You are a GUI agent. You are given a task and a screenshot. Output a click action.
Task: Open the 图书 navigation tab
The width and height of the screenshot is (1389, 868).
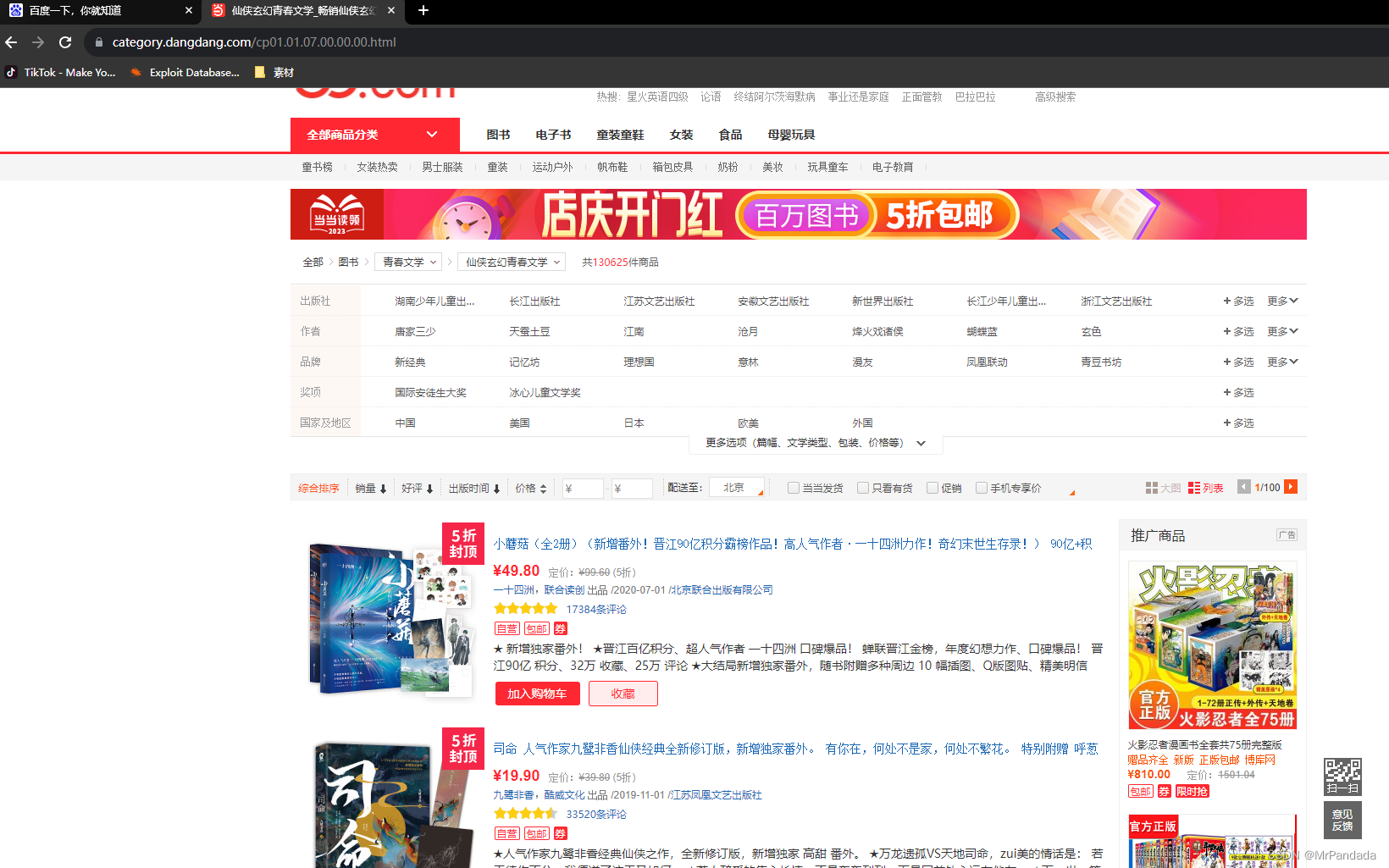(498, 135)
